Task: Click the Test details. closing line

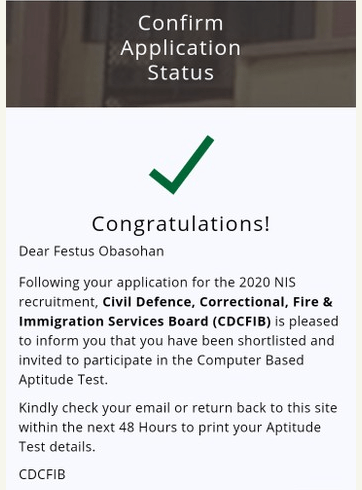Action: 57,447
